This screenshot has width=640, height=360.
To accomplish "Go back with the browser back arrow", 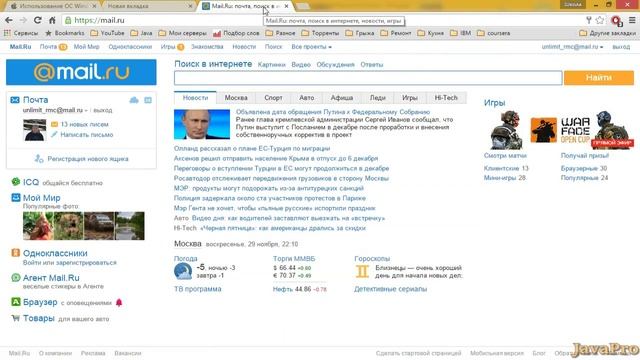I will (x=9, y=20).
